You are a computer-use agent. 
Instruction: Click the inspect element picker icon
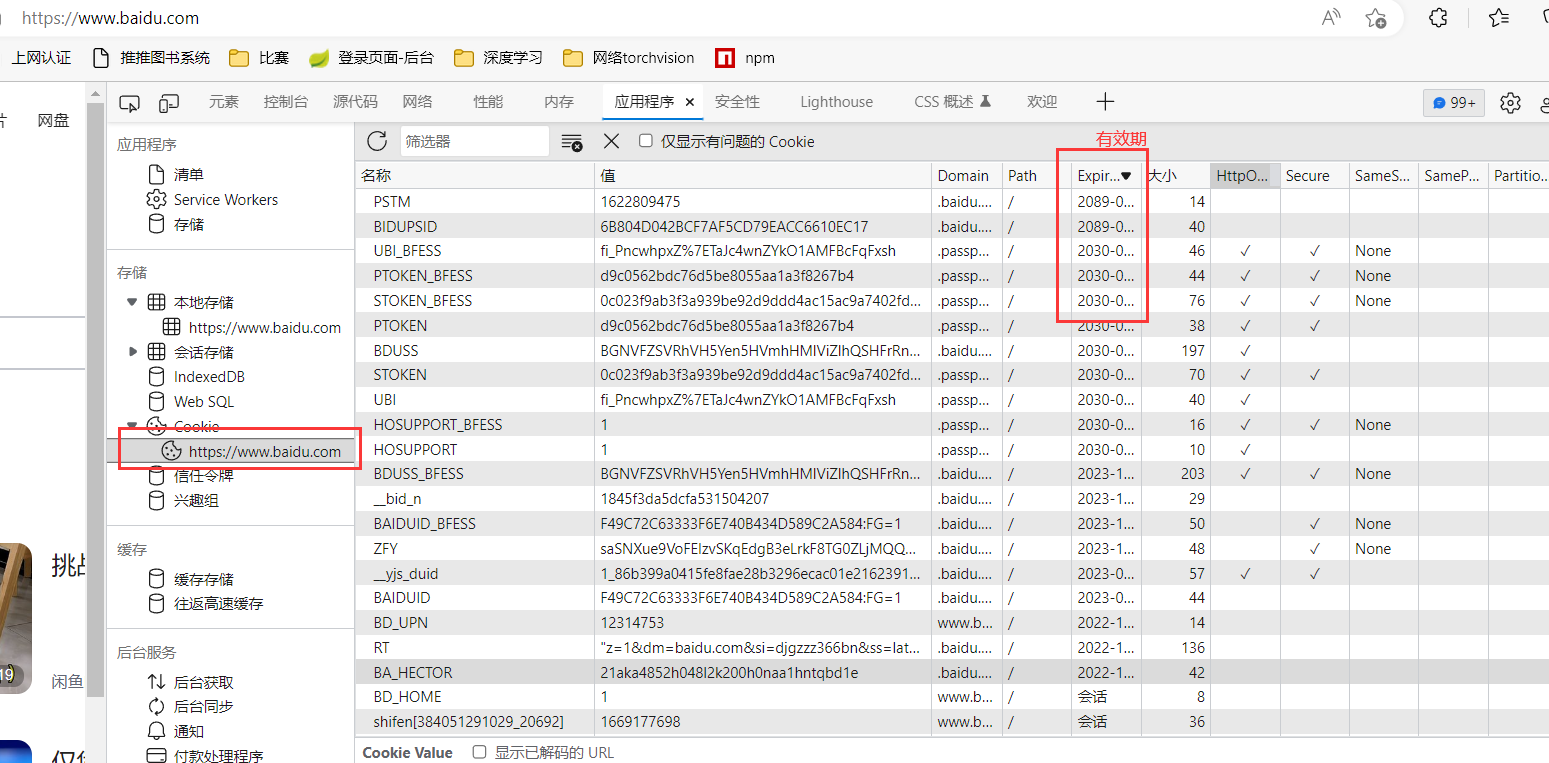pos(129,102)
